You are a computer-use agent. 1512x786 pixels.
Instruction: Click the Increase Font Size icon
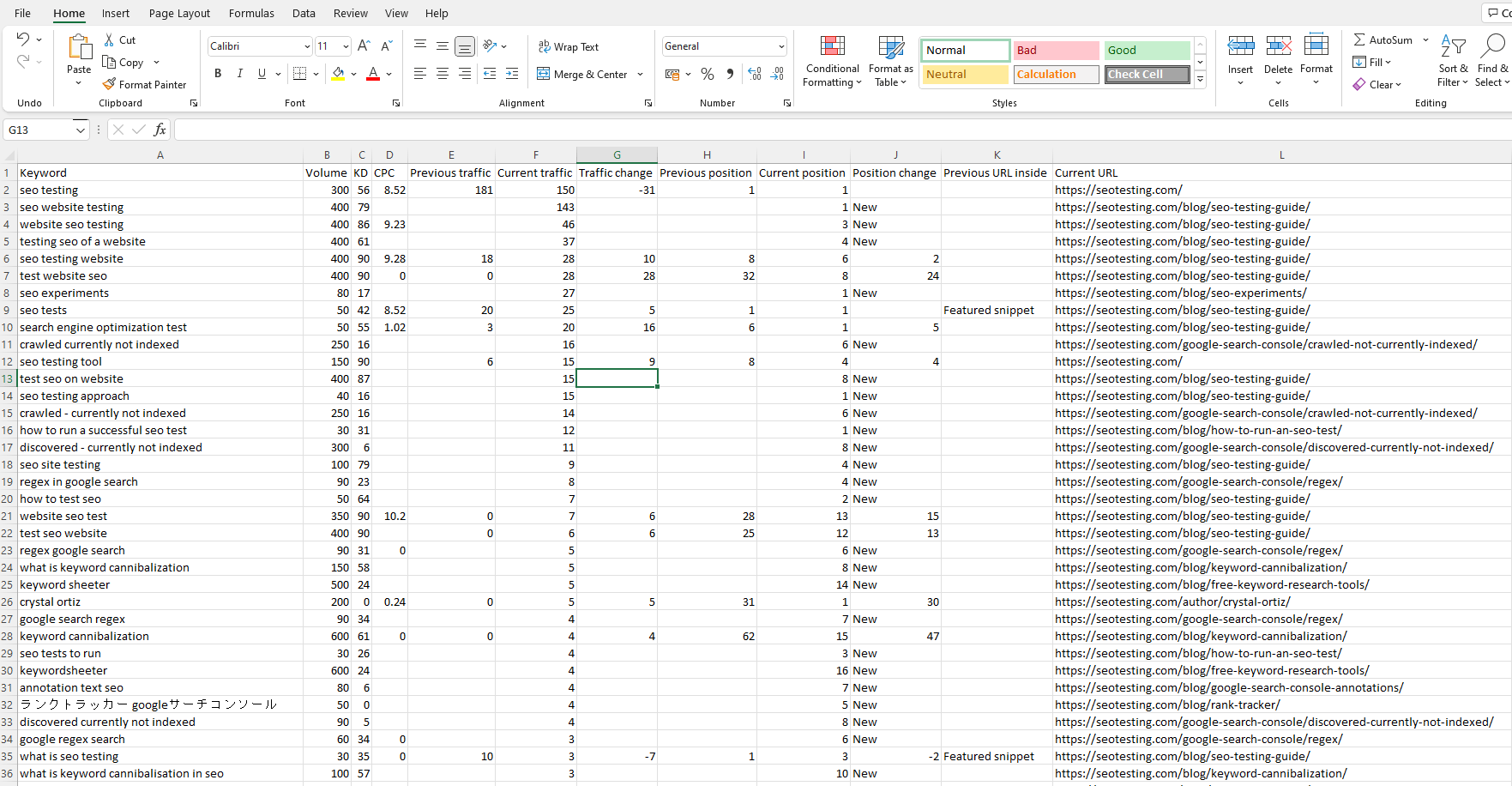point(364,46)
